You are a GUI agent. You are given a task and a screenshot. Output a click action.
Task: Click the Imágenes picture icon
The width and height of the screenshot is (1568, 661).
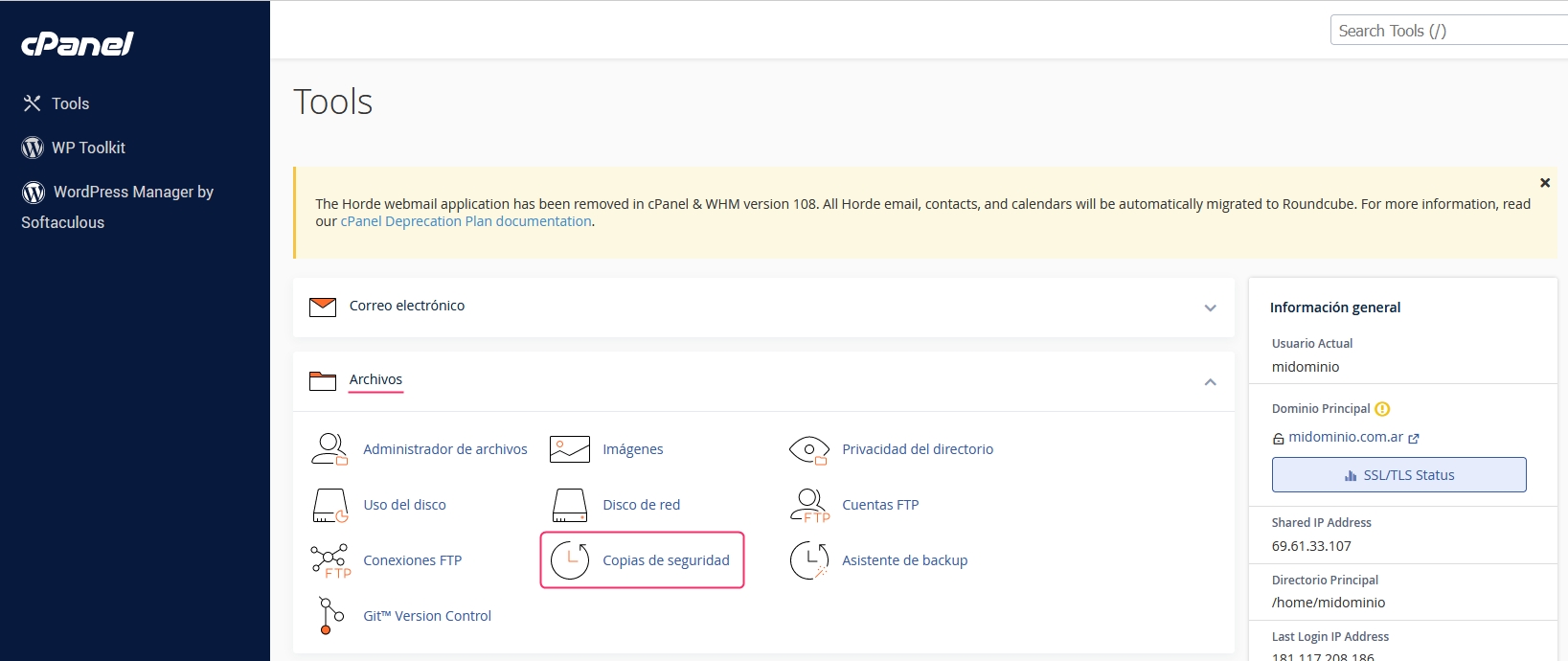(570, 449)
